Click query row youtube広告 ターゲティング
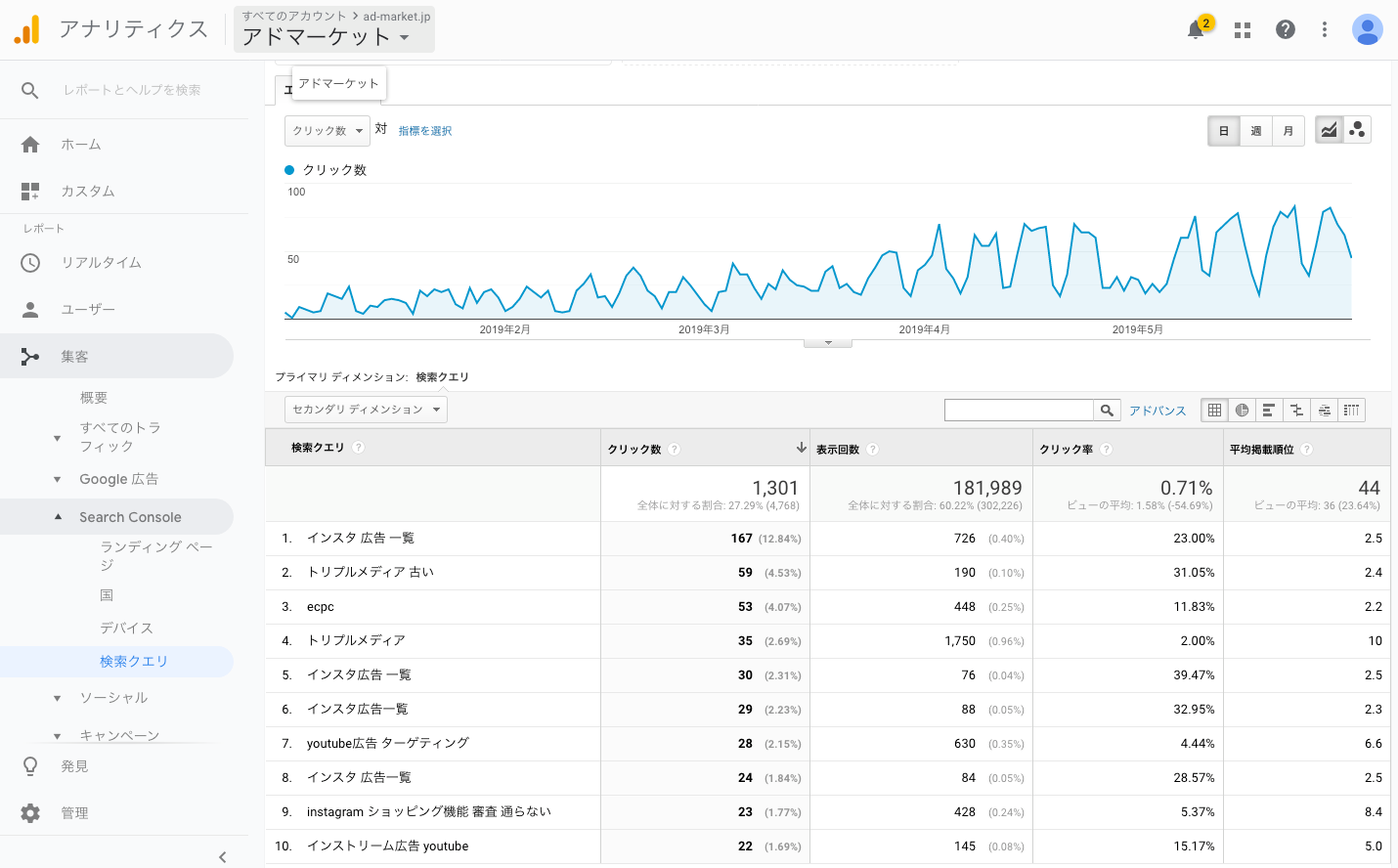Viewport: 1398px width, 868px height. [388, 744]
